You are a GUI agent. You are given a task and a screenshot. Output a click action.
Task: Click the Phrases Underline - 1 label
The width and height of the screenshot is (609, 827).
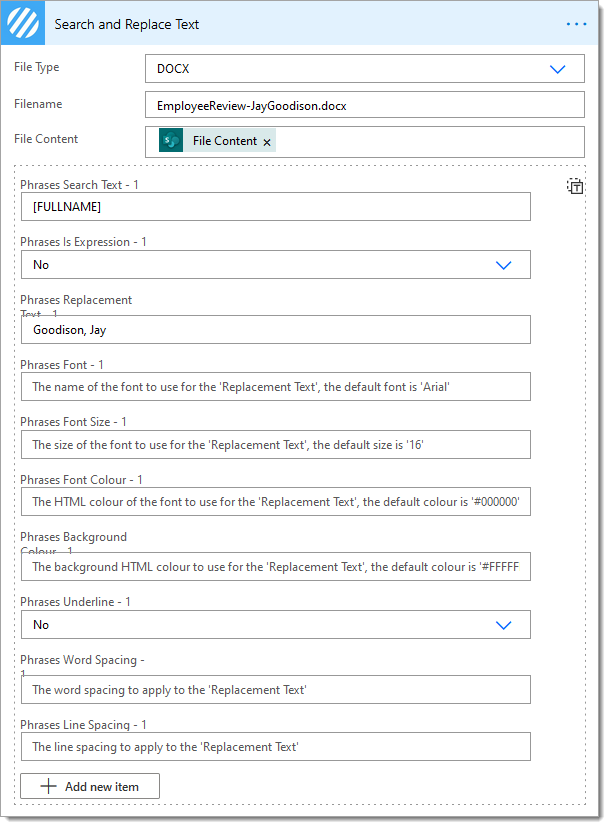pyautogui.click(x=75, y=602)
